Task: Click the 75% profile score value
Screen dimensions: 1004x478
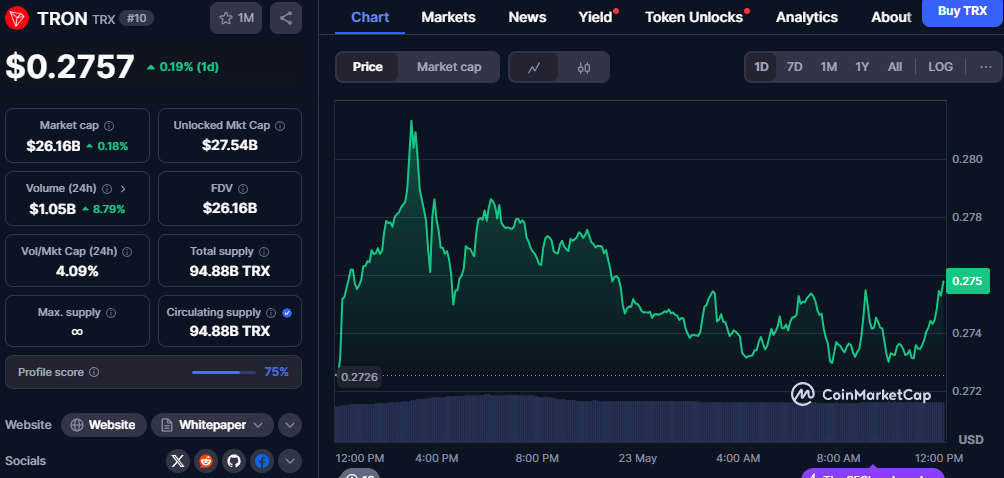Action: tap(277, 372)
